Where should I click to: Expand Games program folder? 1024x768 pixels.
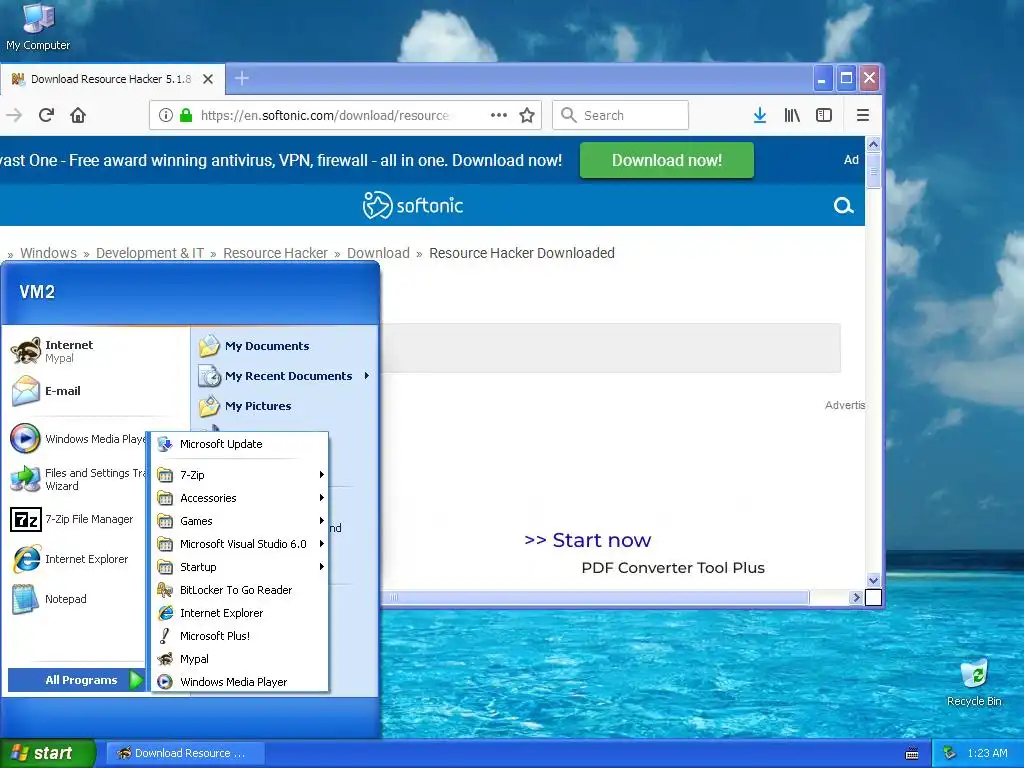pyautogui.click(x=240, y=521)
